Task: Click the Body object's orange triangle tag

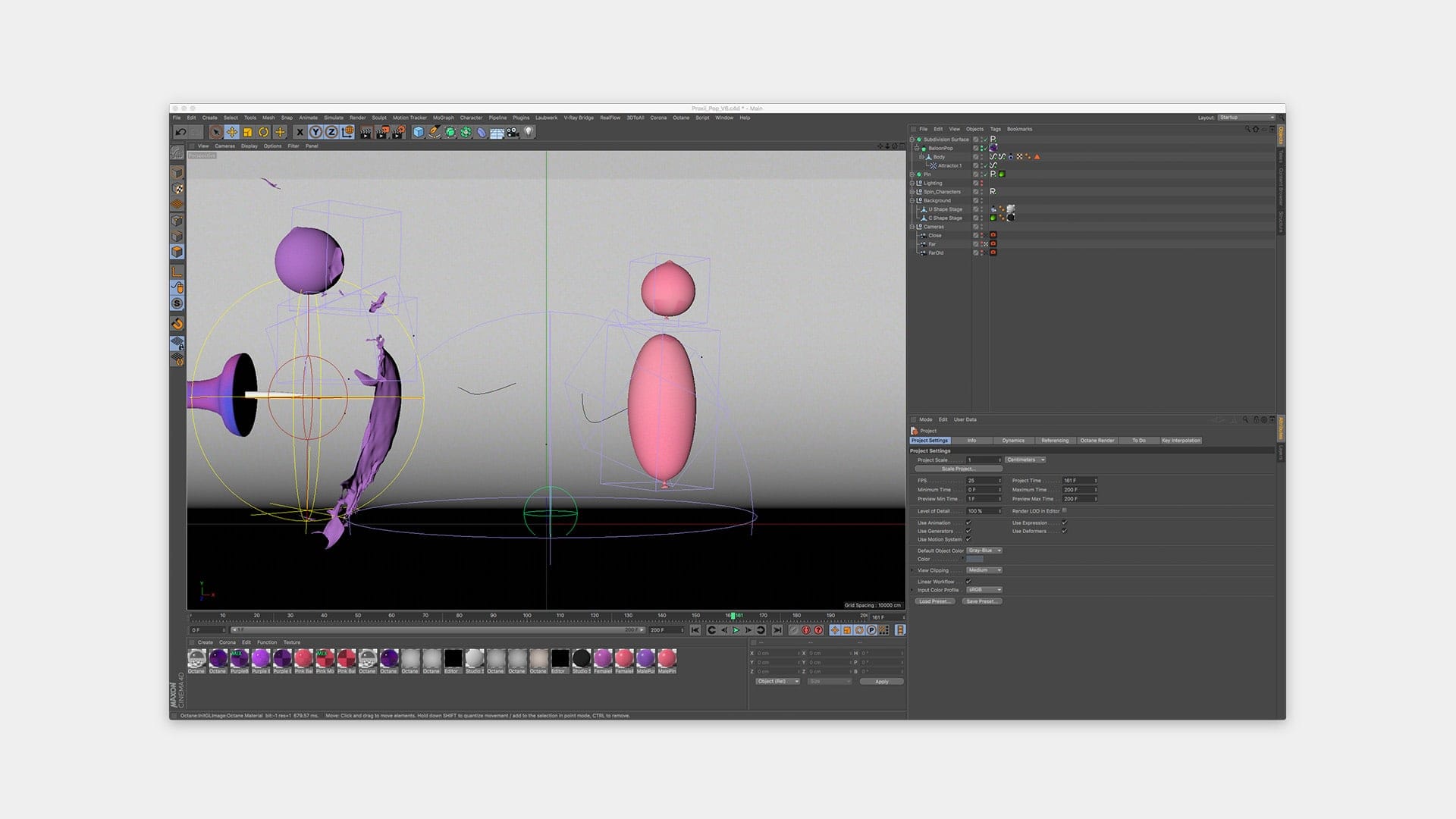Action: point(1037,157)
